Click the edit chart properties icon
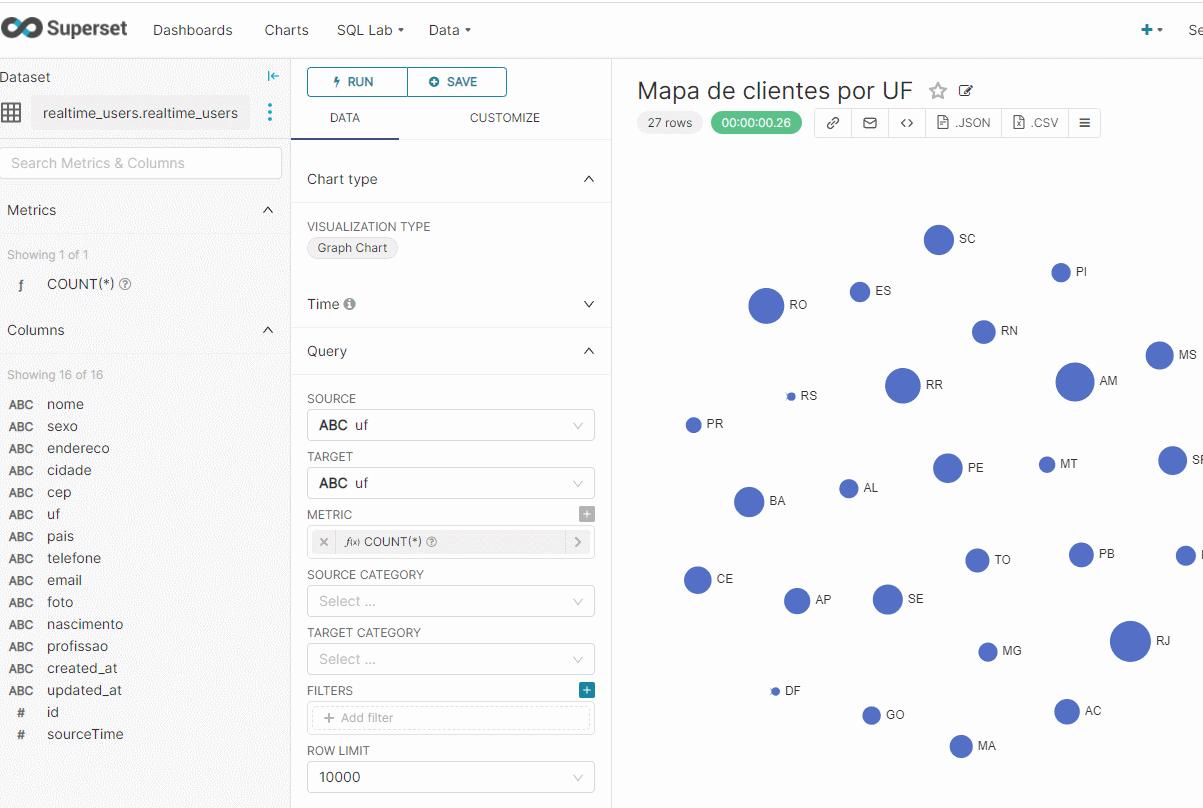 click(x=966, y=91)
